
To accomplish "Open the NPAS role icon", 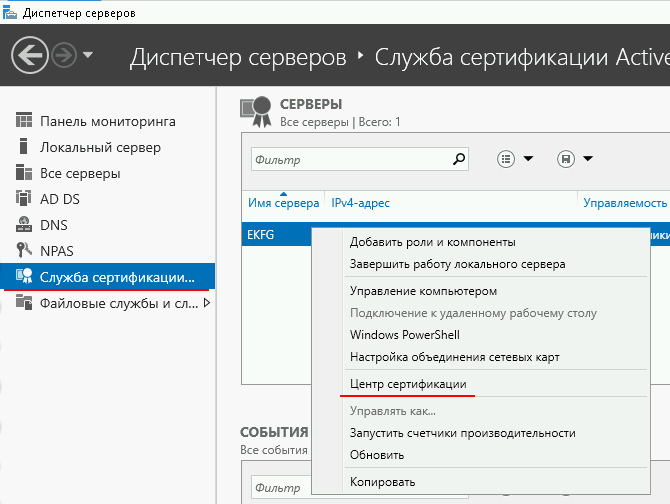I will [x=25, y=251].
